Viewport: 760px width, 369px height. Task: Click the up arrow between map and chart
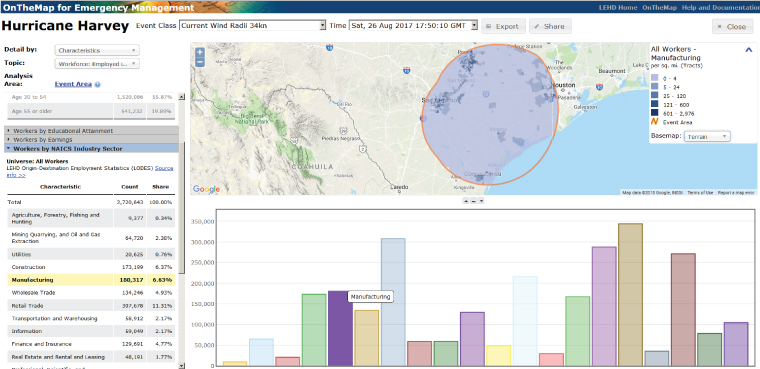466,201
